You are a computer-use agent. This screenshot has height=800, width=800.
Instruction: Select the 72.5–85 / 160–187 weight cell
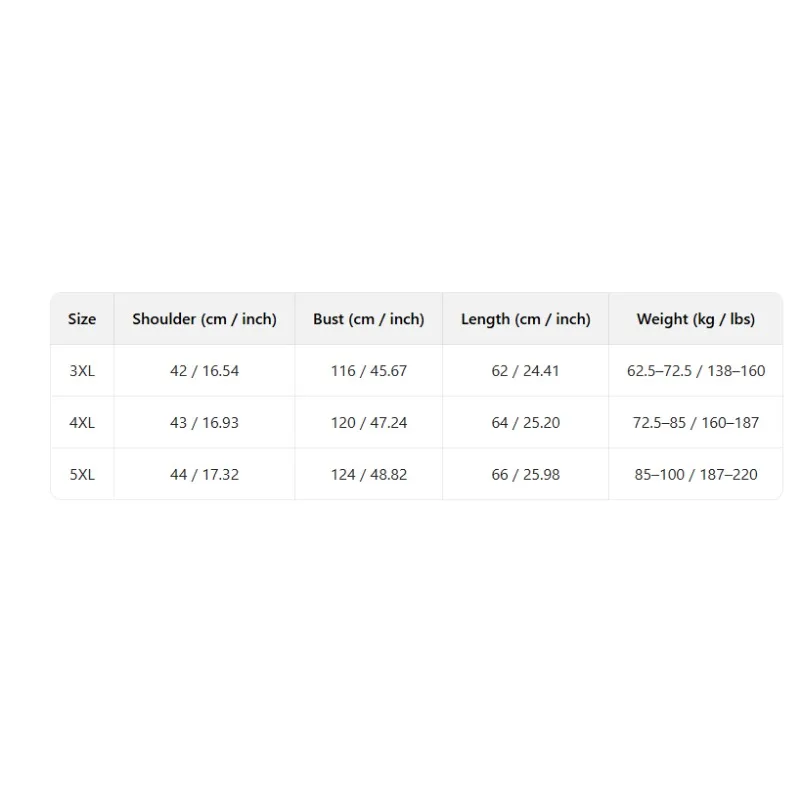pyautogui.click(x=696, y=422)
